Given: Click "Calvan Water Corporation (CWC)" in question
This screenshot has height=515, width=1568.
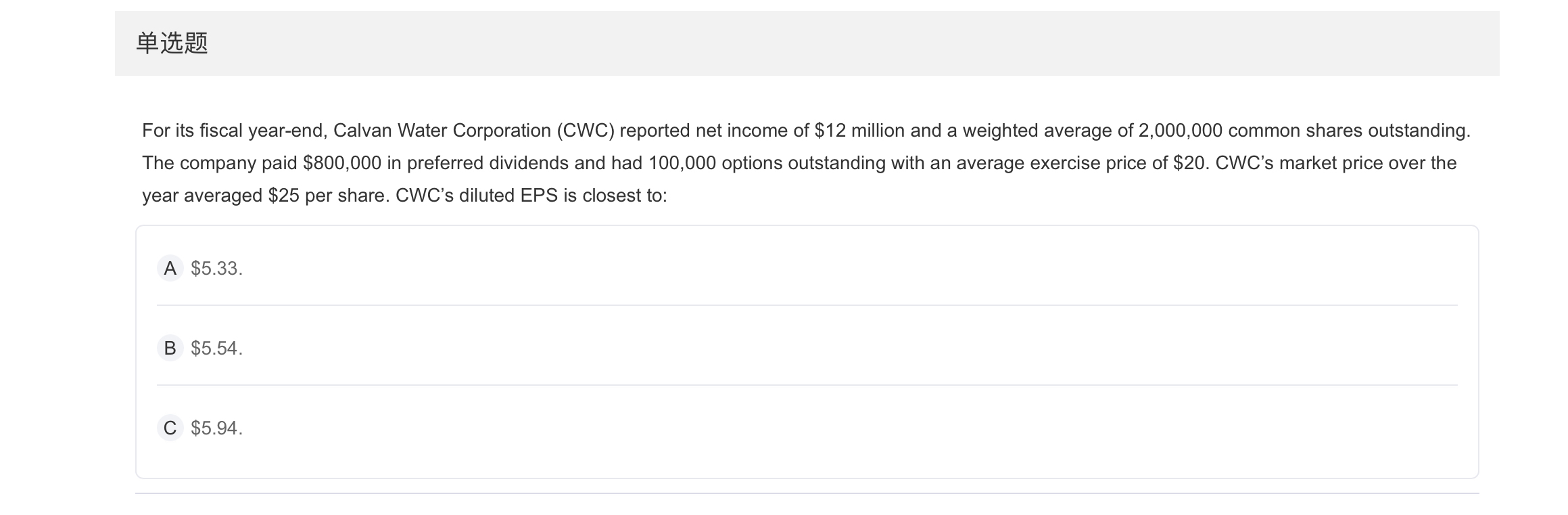Looking at the screenshot, I should (x=473, y=131).
